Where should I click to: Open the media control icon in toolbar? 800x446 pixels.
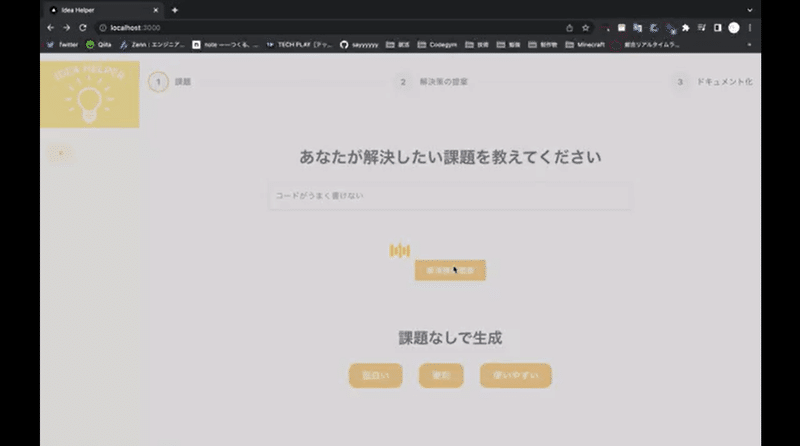pos(702,28)
